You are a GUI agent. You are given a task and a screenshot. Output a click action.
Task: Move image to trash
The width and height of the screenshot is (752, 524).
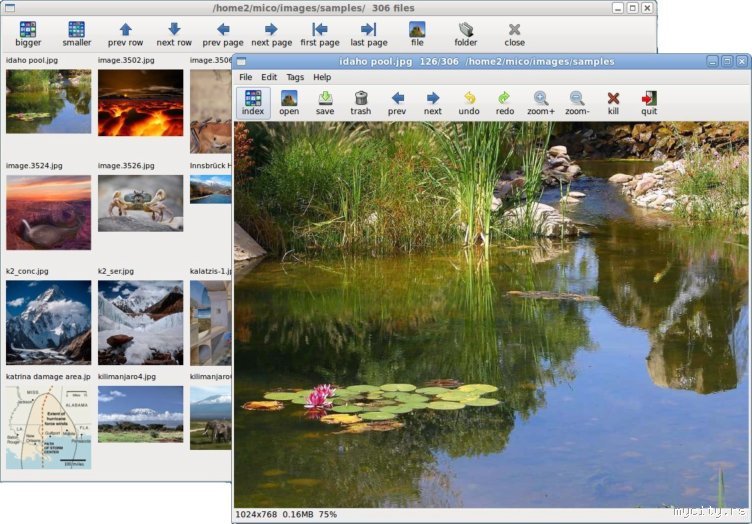361,102
